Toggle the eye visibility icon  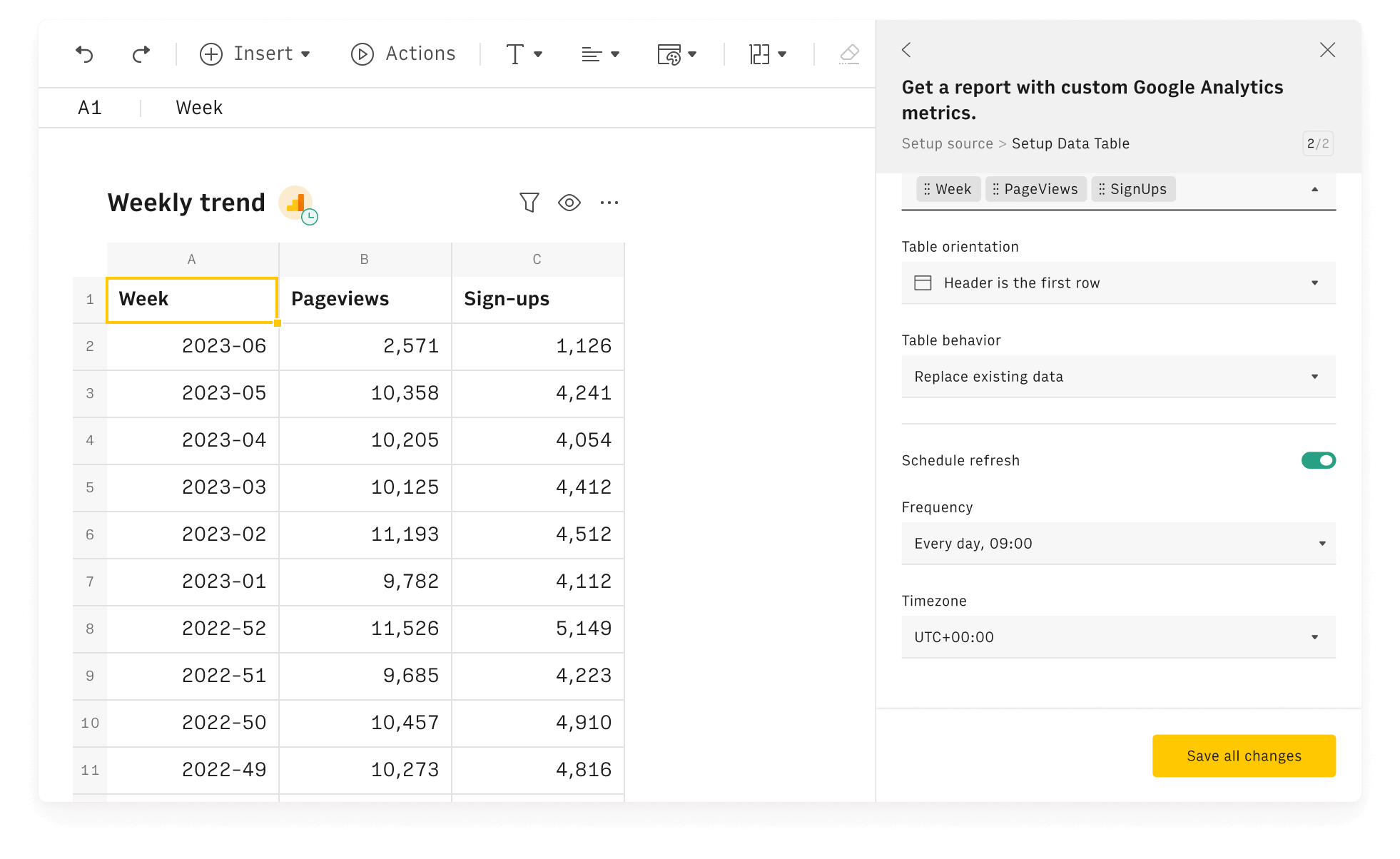coord(569,203)
